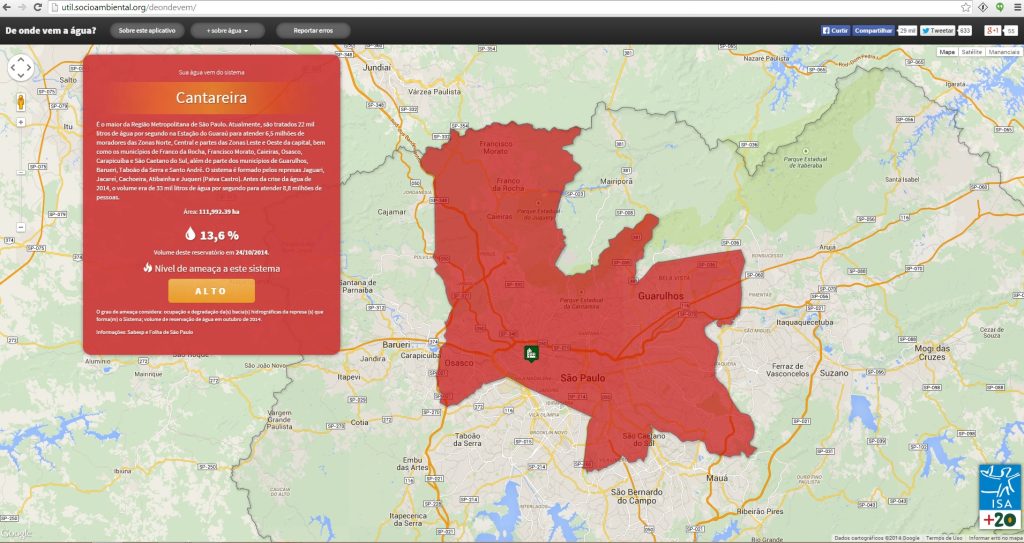The image size is (1024, 543).
Task: Click the ISA +20 logo
Action: 999,497
